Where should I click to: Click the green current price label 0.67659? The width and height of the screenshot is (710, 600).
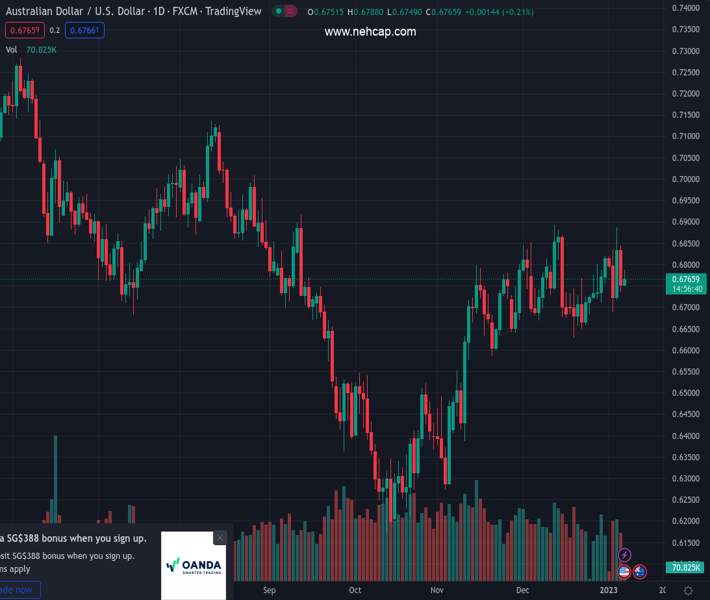(685, 279)
